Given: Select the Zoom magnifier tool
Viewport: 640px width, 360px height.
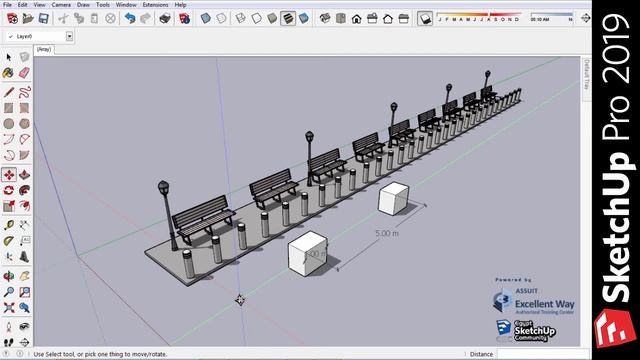Looking at the screenshot, I should pyautogui.click(x=9, y=292).
